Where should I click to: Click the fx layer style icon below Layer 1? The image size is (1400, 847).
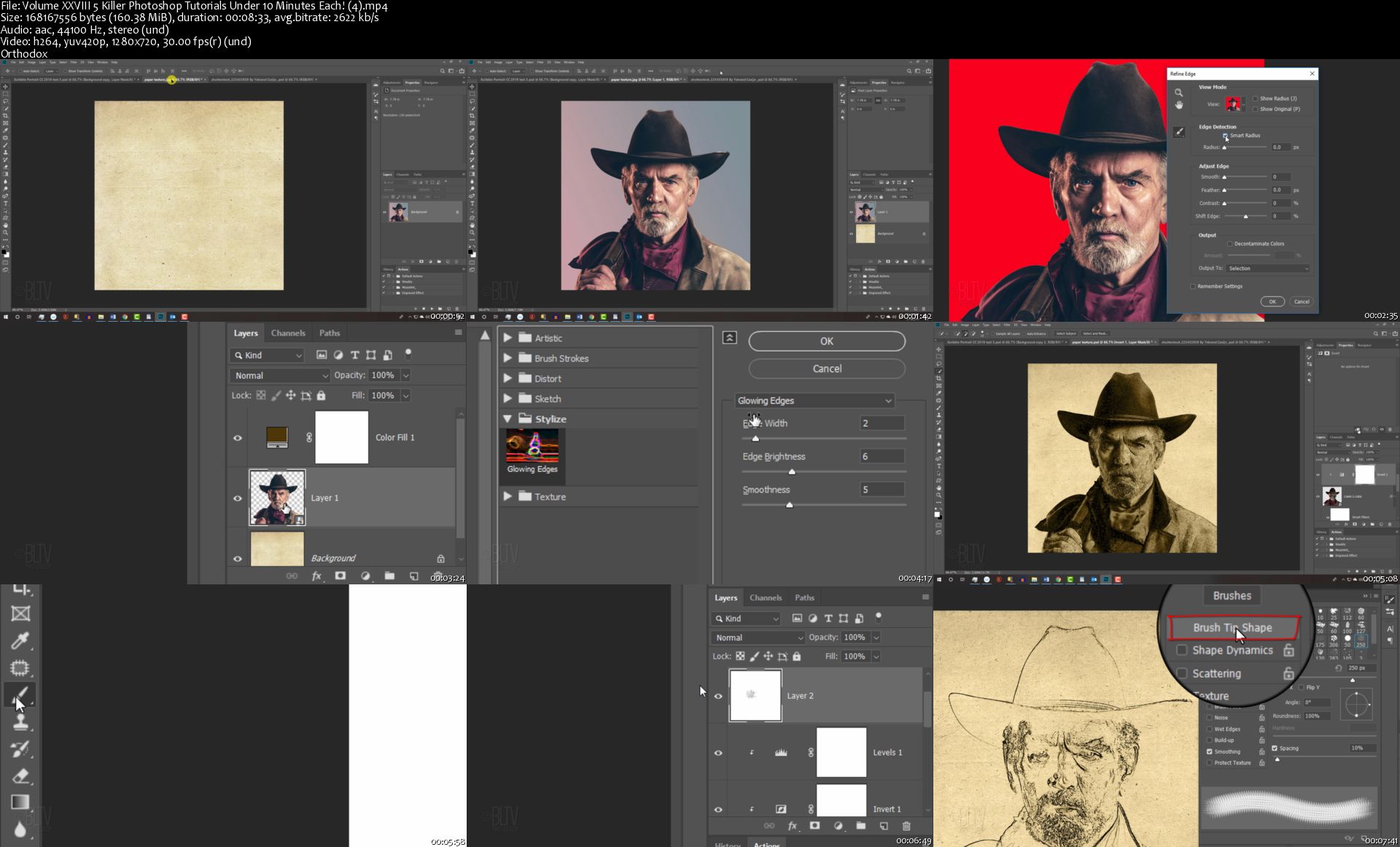point(316,576)
